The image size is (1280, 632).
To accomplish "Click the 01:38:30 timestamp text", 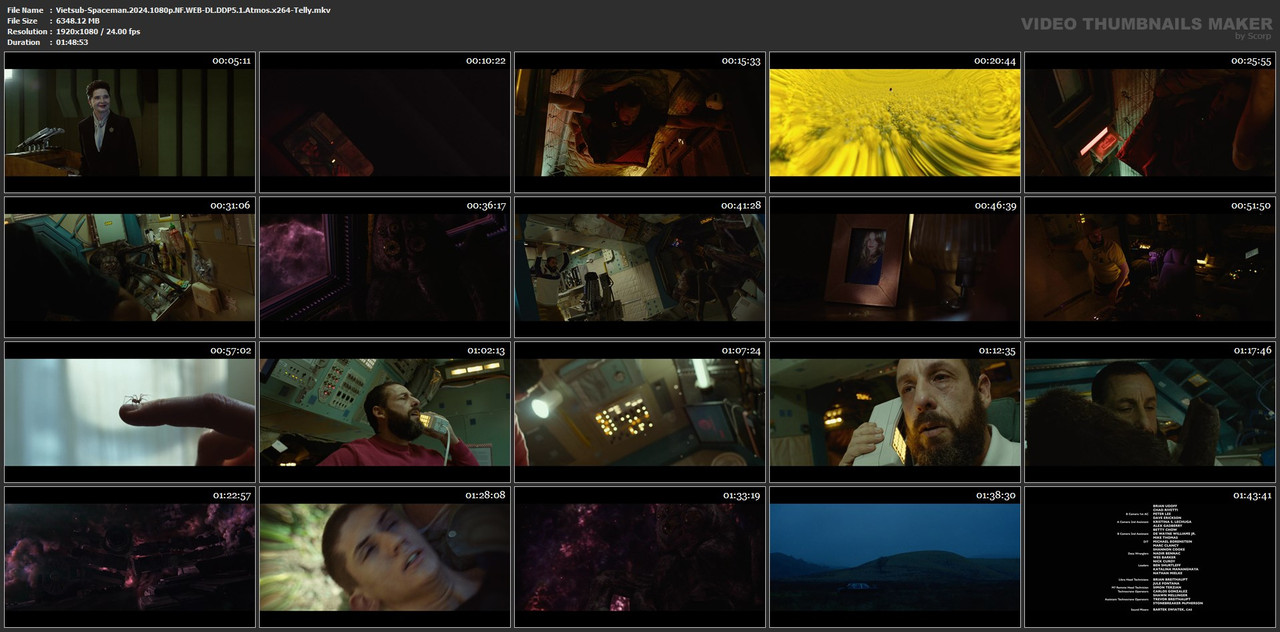I will [x=996, y=496].
